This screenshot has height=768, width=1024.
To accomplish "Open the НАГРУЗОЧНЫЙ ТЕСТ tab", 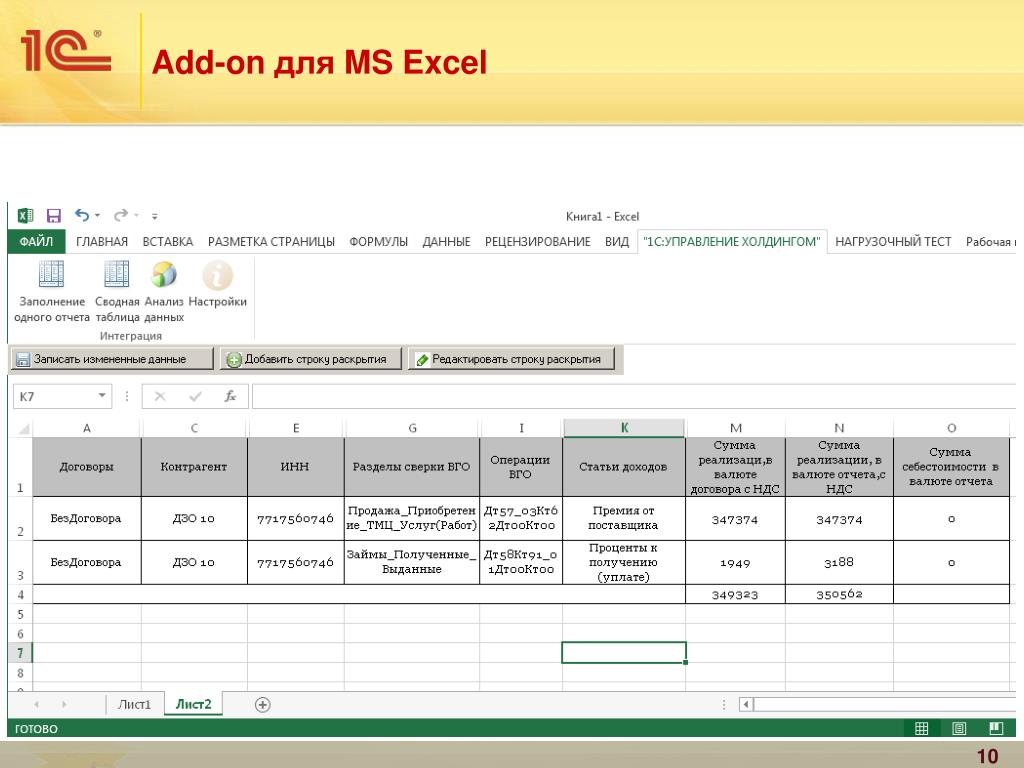I will [893, 242].
